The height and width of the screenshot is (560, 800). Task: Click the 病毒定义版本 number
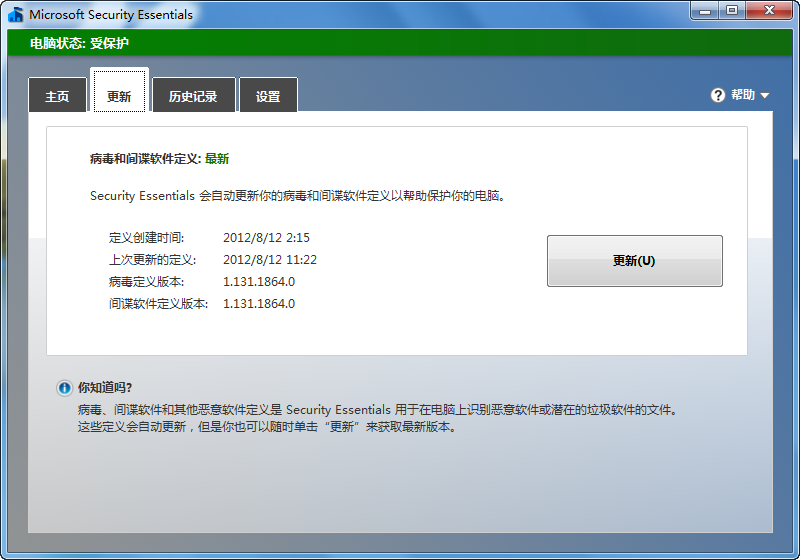point(258,282)
